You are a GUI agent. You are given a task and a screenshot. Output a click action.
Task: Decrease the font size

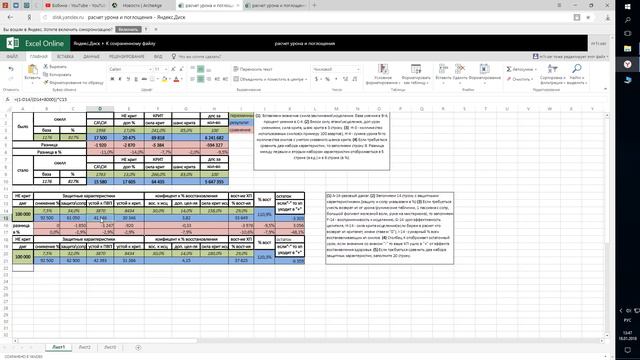(181, 69)
